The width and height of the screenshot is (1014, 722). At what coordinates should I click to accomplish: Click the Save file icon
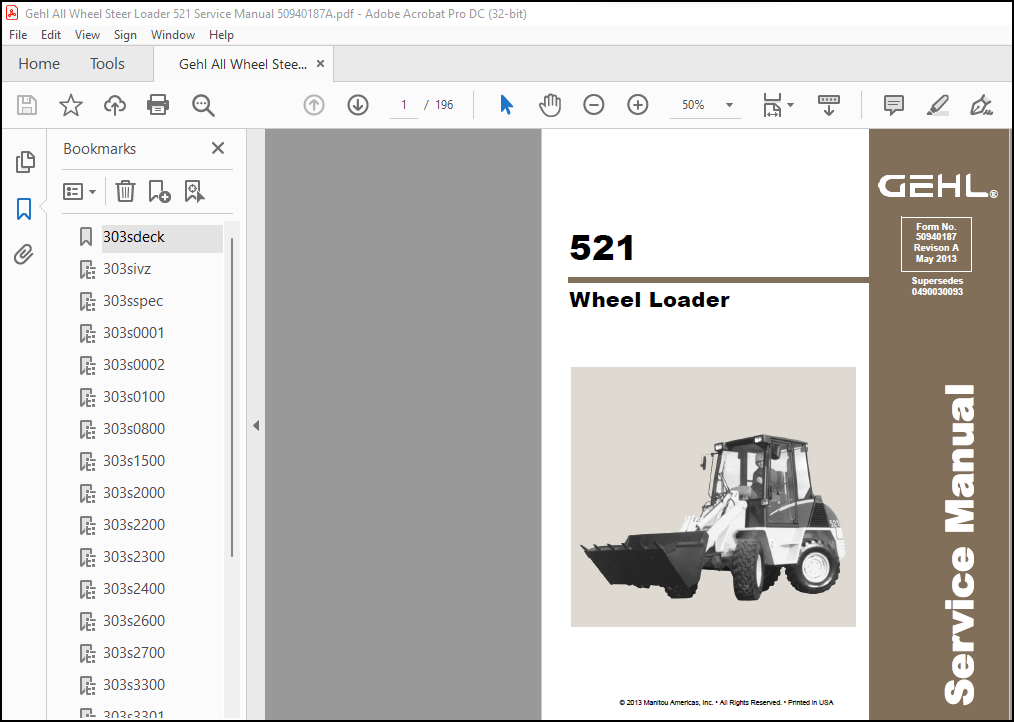click(27, 105)
